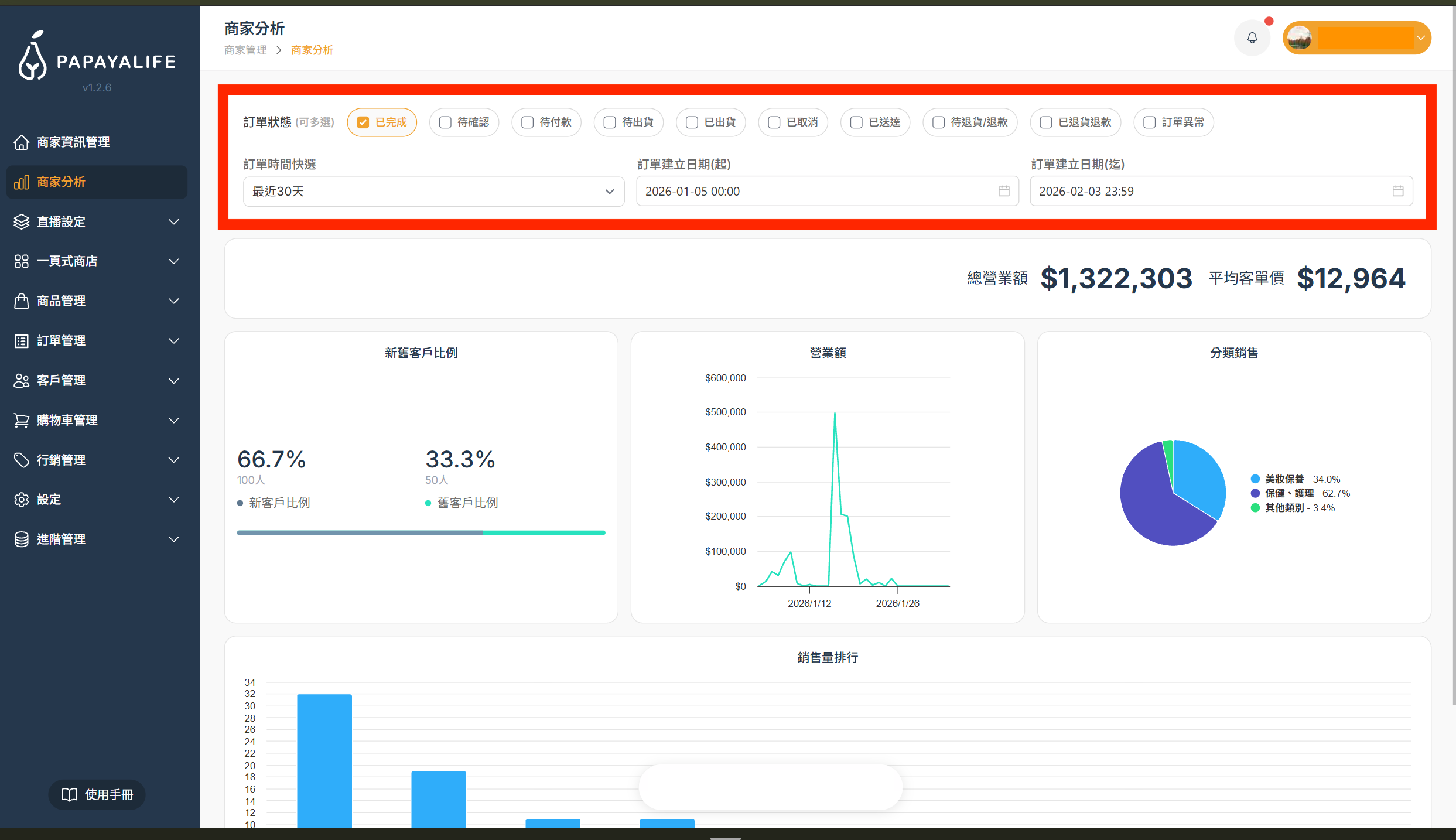The width and height of the screenshot is (1456, 840).
Task: Expand the 直播設定 sidebar menu
Action: [97, 221]
